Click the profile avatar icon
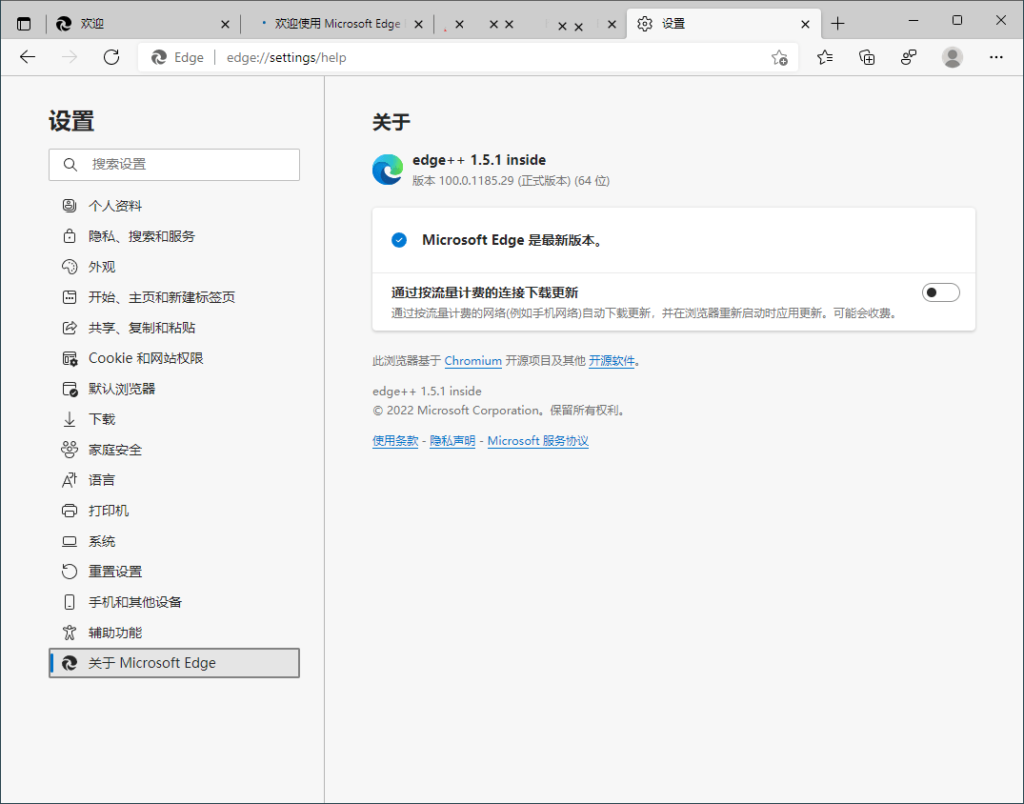Viewport: 1024px width, 804px height. (952, 57)
